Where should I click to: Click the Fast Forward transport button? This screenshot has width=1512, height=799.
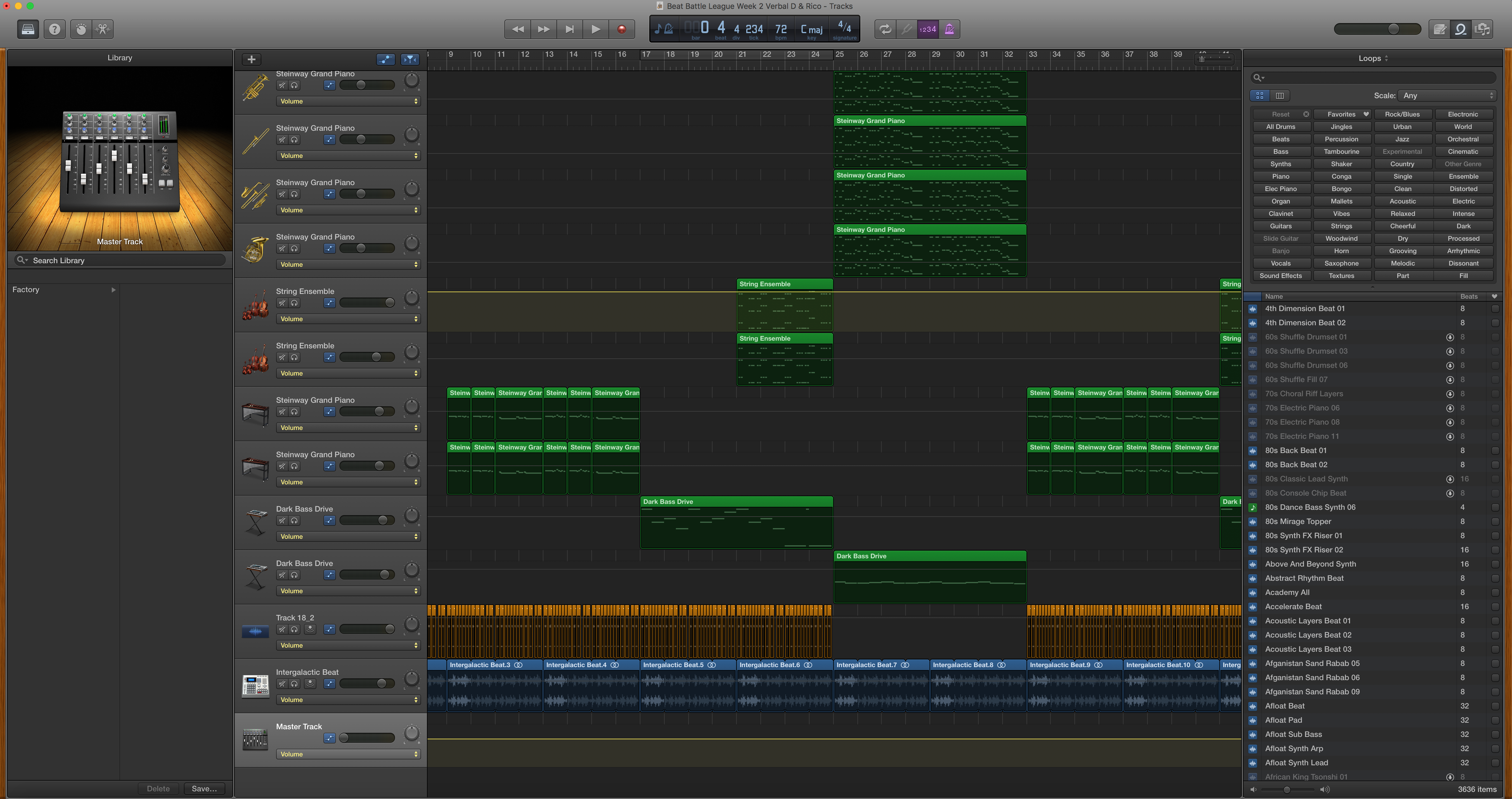tap(543, 29)
